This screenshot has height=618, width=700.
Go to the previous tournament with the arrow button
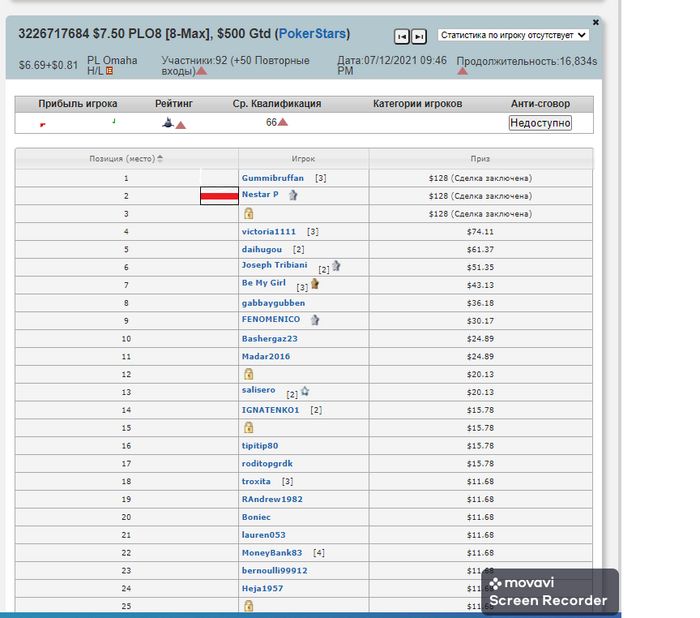(x=402, y=37)
